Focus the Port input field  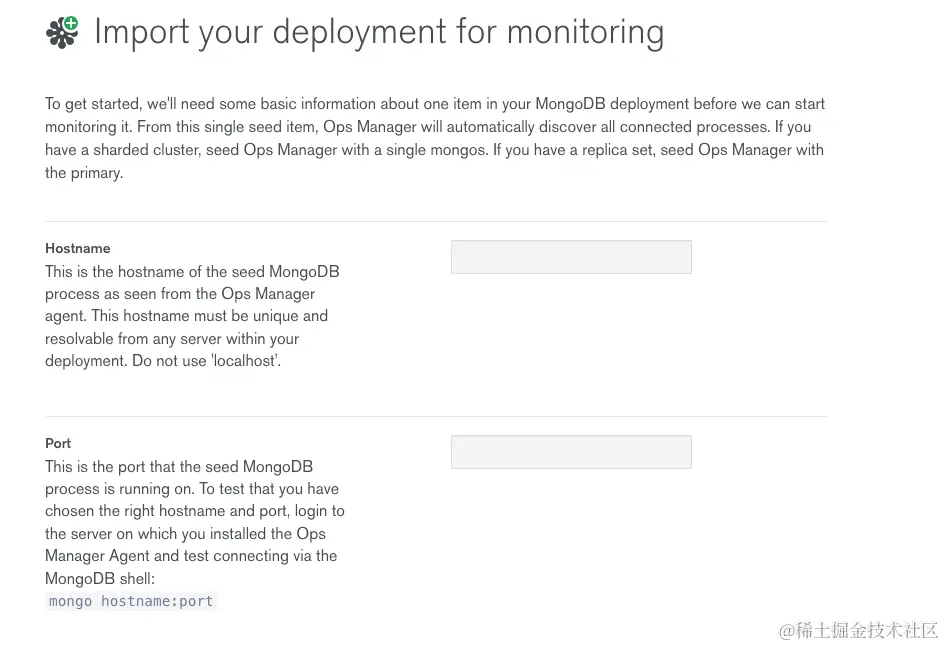[570, 452]
